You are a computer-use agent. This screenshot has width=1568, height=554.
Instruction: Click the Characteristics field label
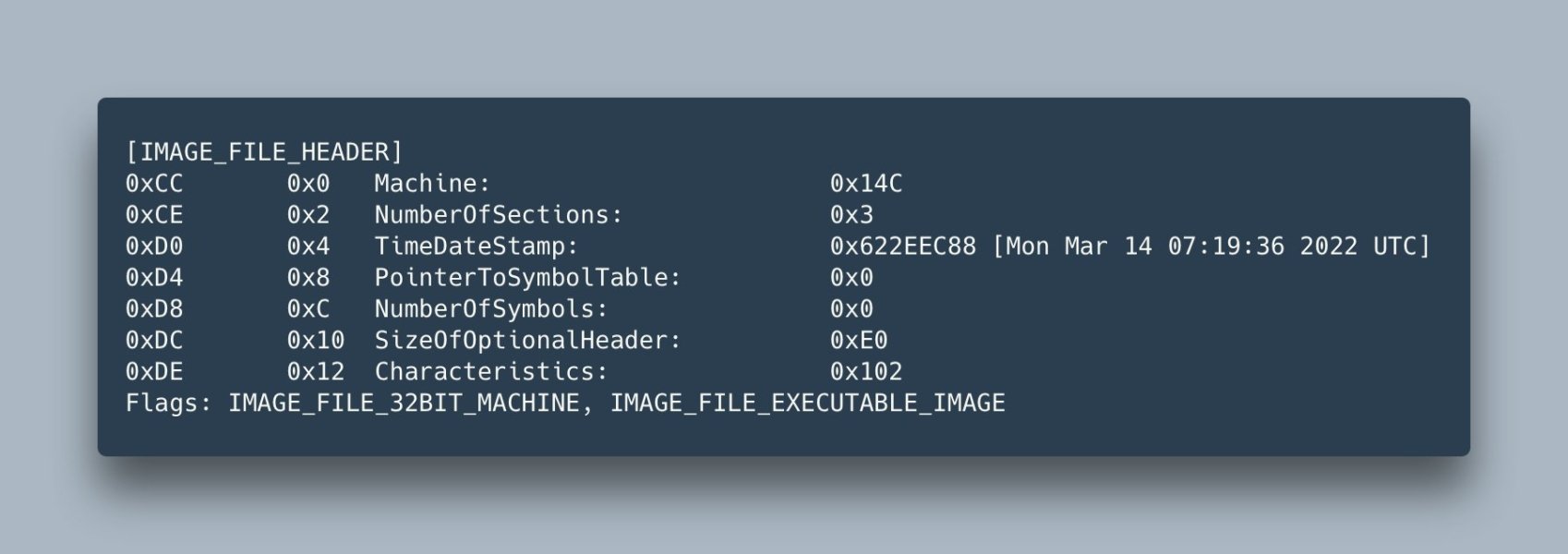tap(491, 372)
